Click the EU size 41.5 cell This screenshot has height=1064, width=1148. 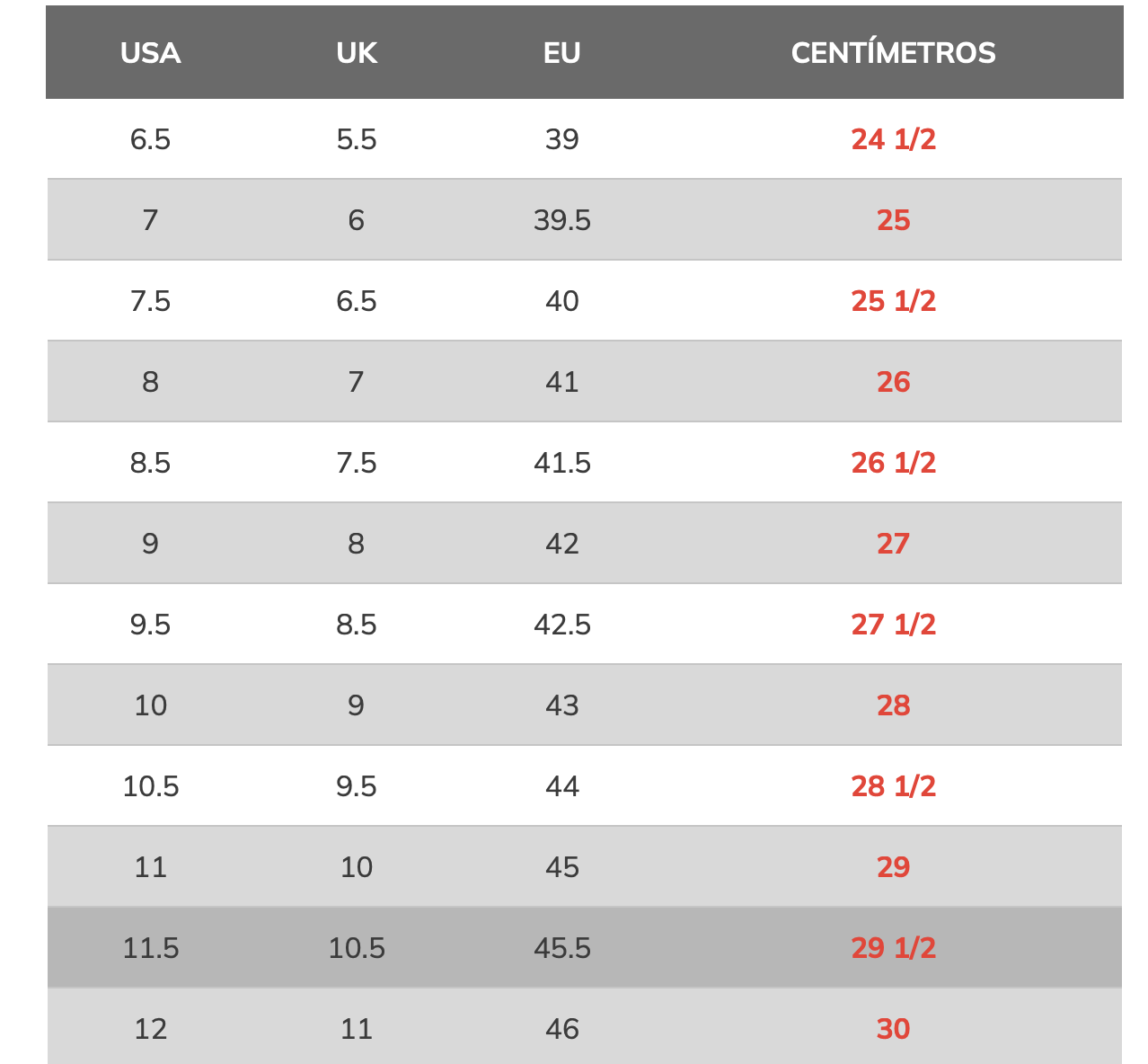click(562, 463)
